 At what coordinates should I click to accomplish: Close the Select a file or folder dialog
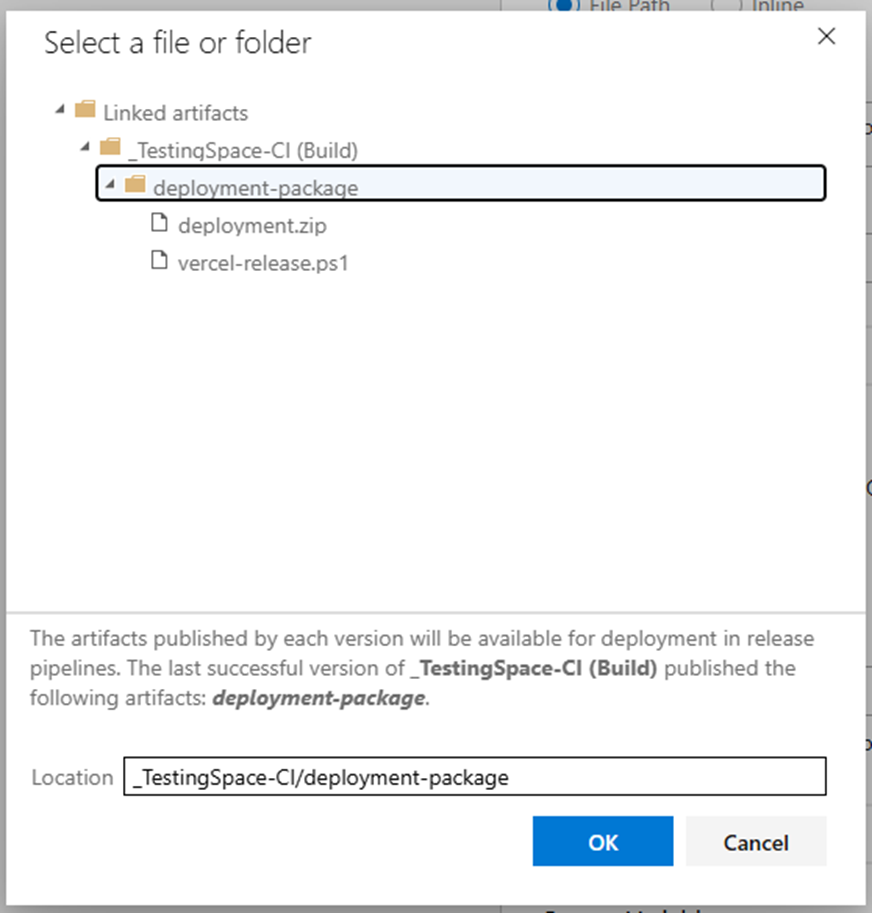(826, 37)
